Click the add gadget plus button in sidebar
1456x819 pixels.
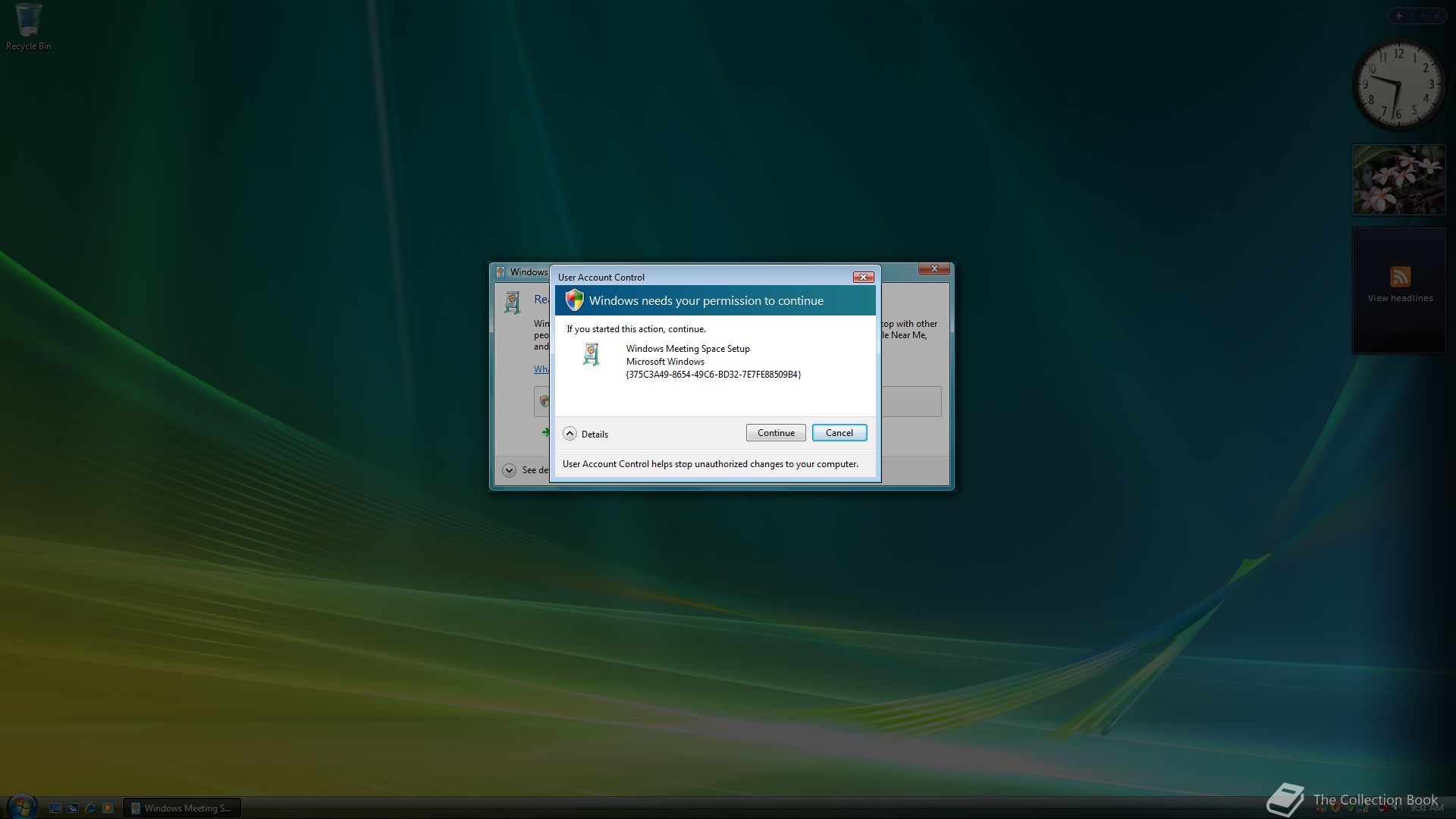point(1399,16)
